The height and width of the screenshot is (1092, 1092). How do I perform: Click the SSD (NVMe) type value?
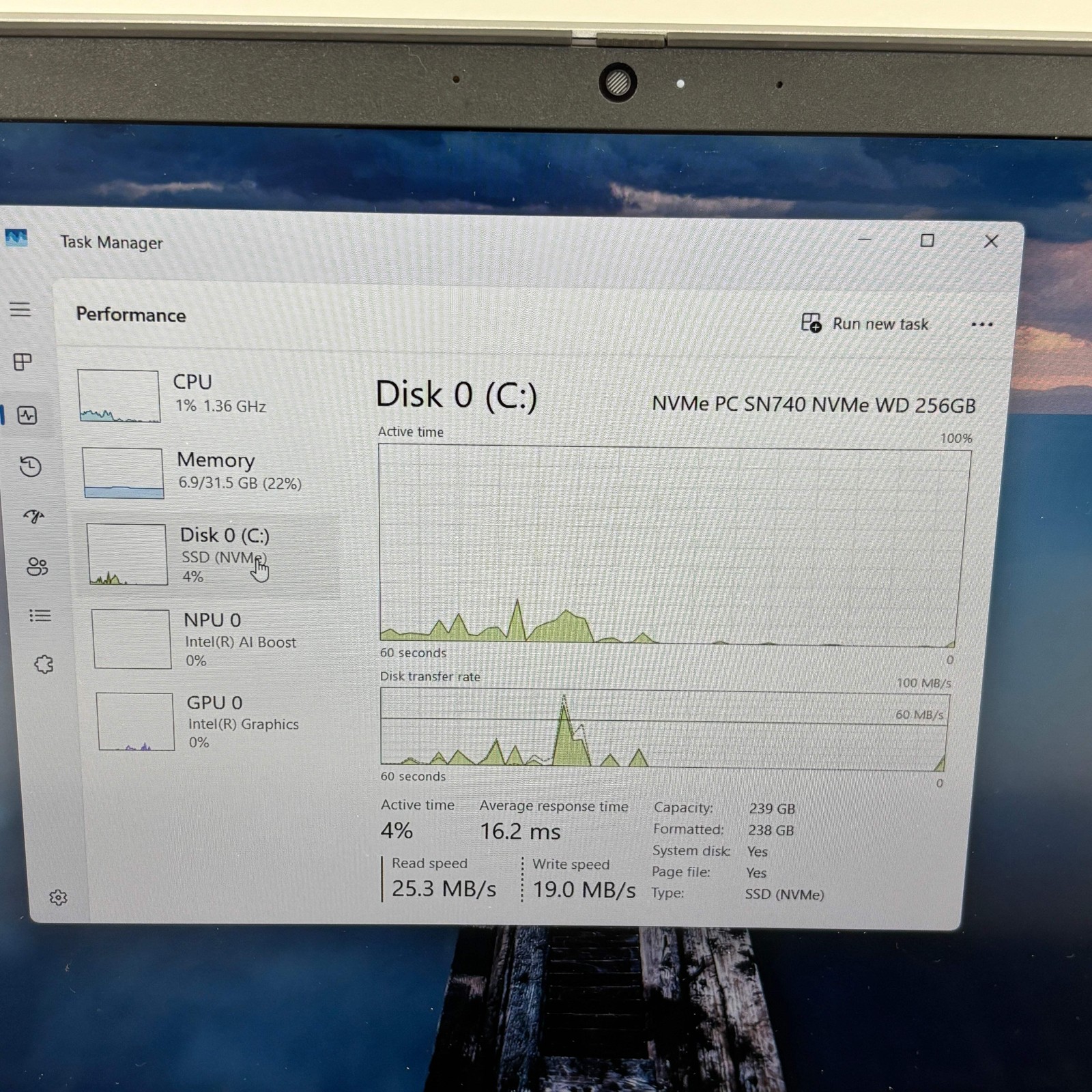click(784, 894)
